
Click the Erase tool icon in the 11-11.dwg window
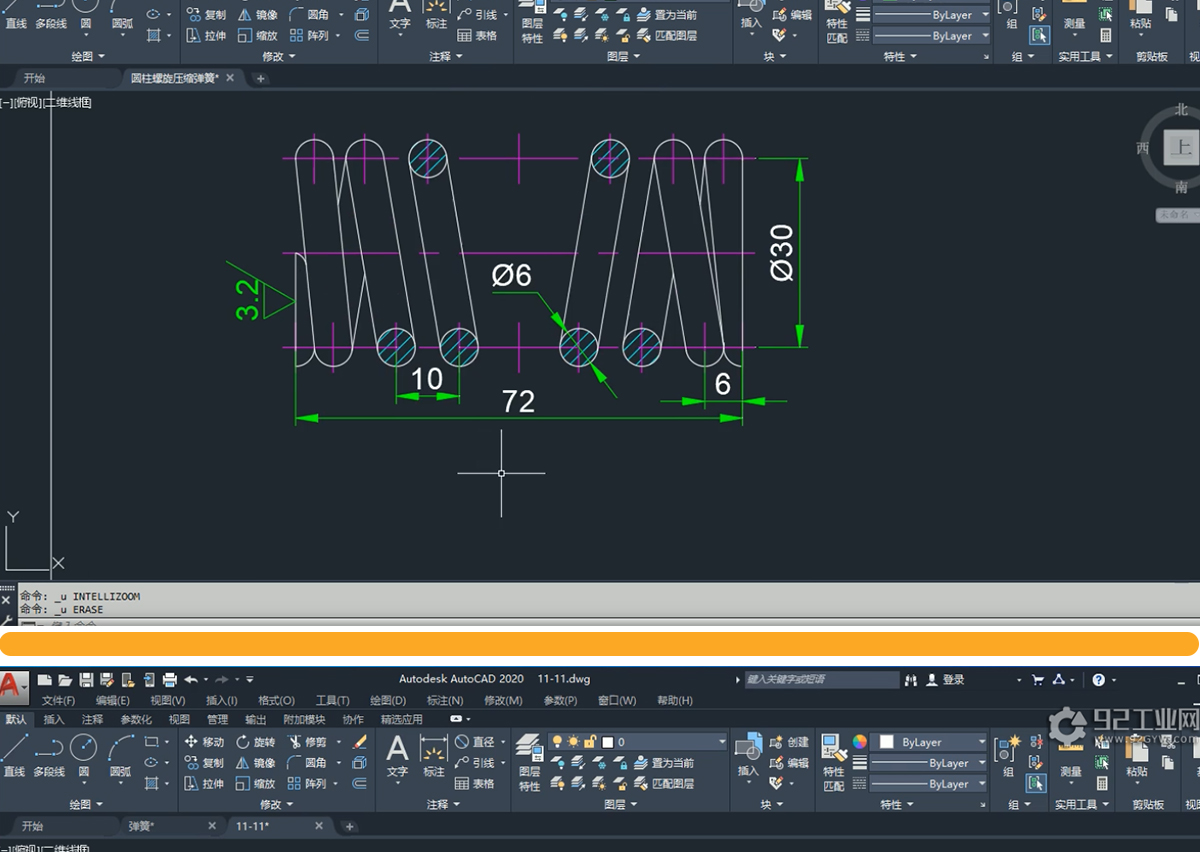click(x=361, y=742)
